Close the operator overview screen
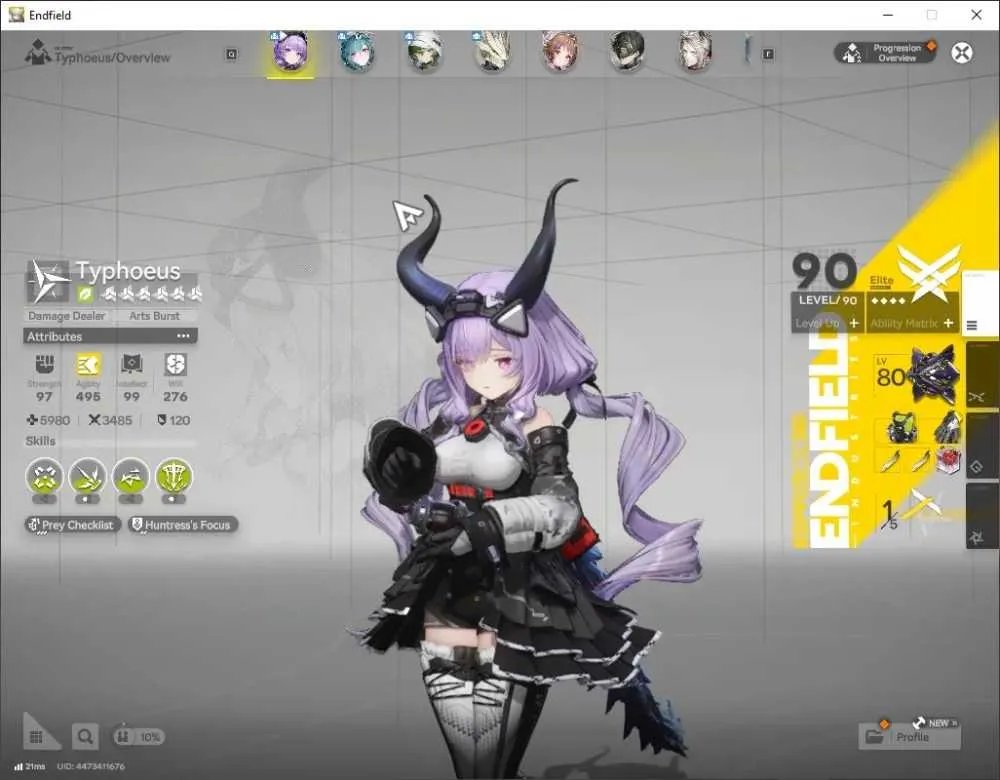The image size is (1000, 780). pyautogui.click(x=962, y=52)
